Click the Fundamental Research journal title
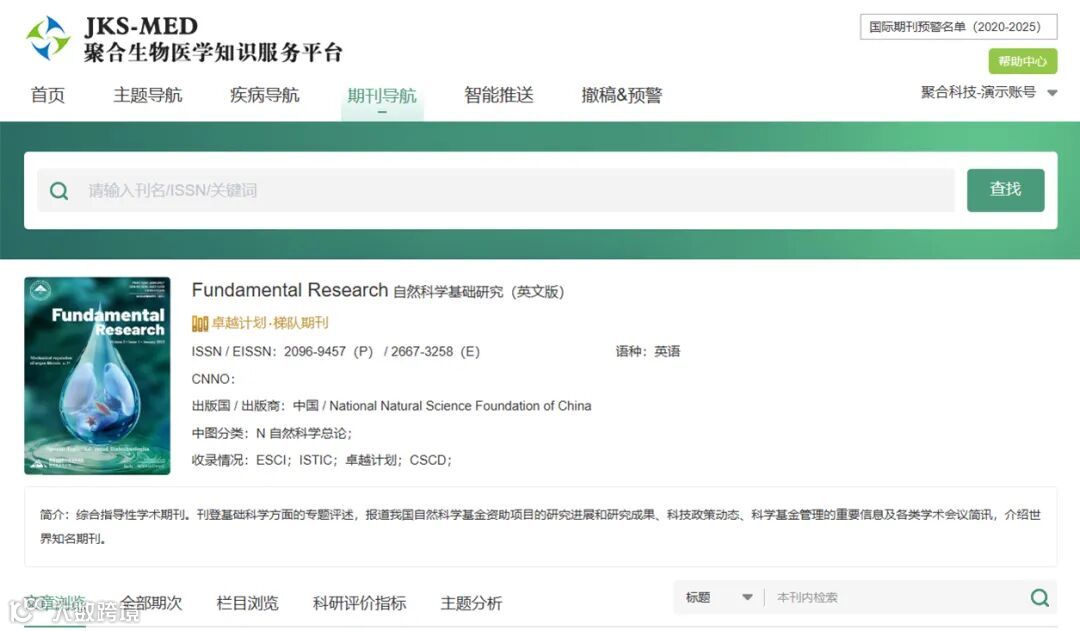 coord(290,290)
